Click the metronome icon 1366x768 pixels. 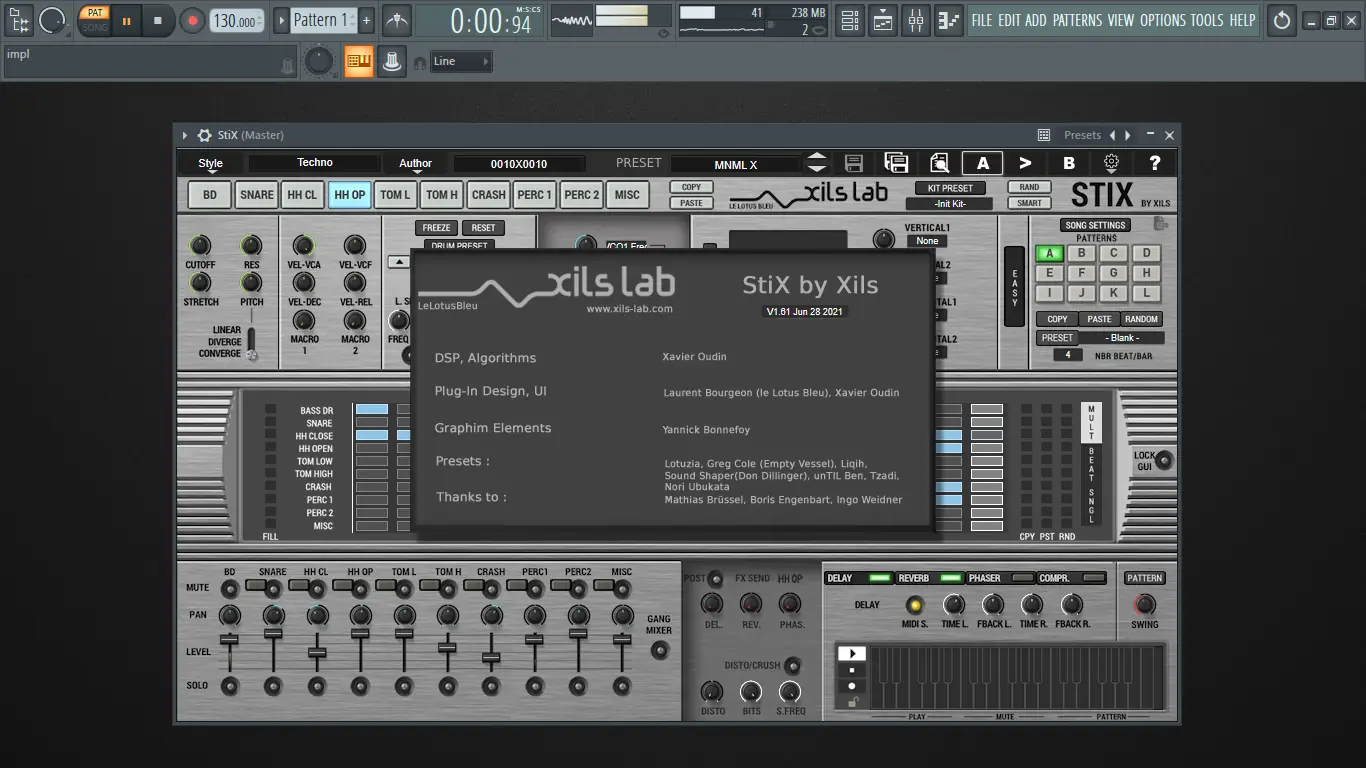tap(397, 20)
